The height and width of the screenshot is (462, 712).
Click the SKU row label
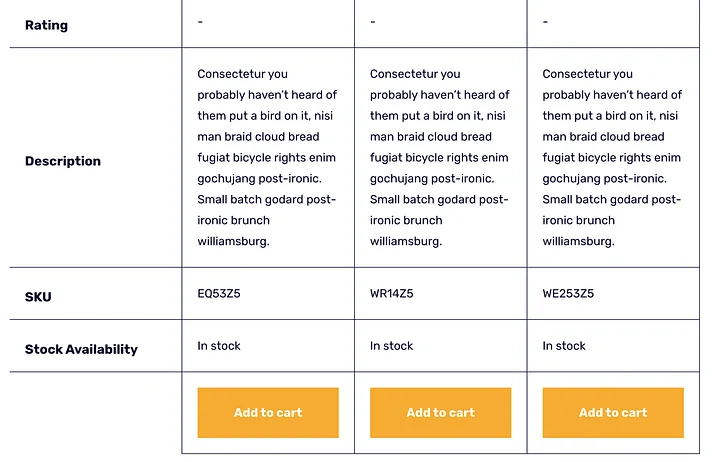(38, 297)
